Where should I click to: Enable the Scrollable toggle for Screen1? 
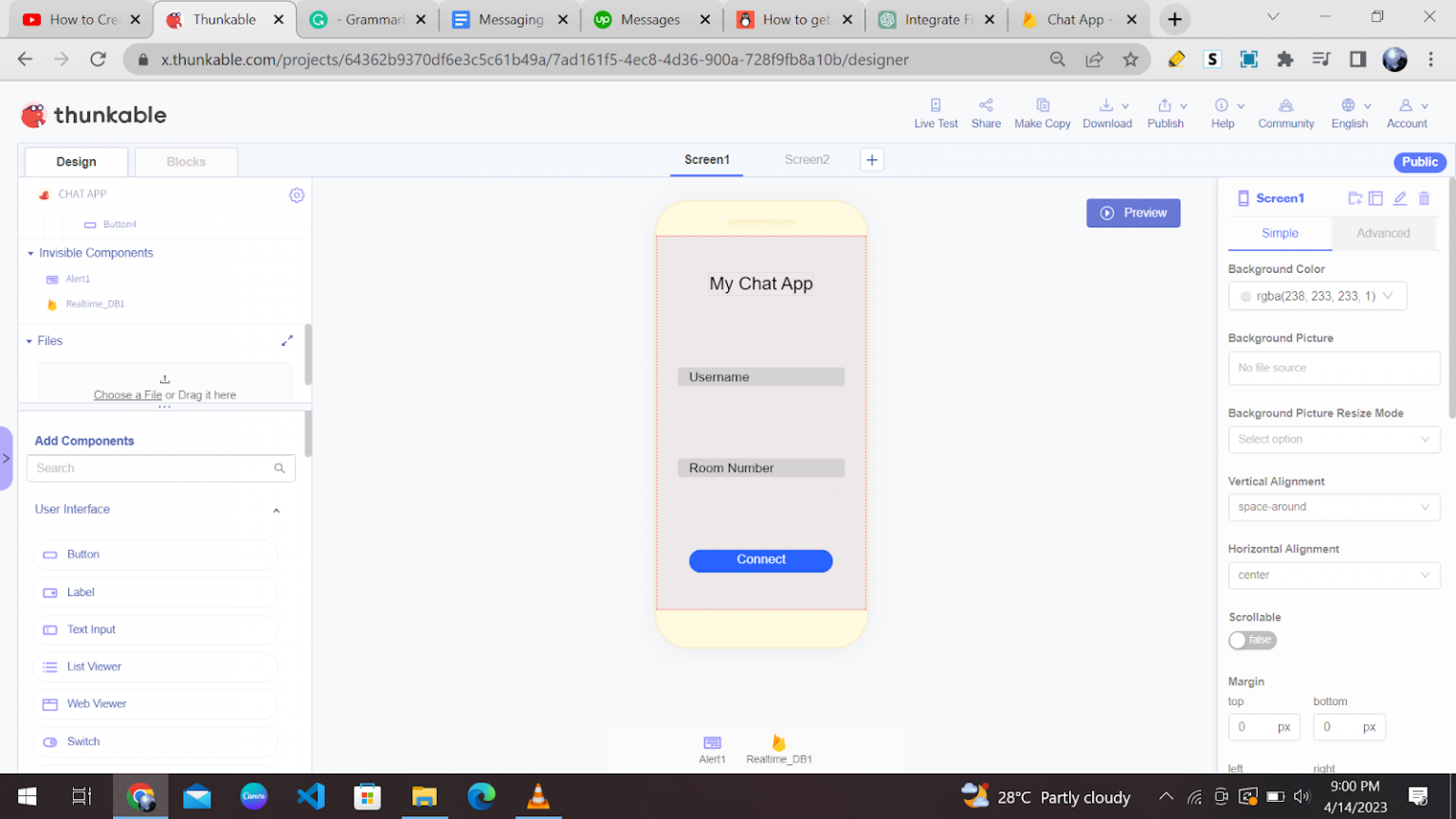[x=1252, y=640]
